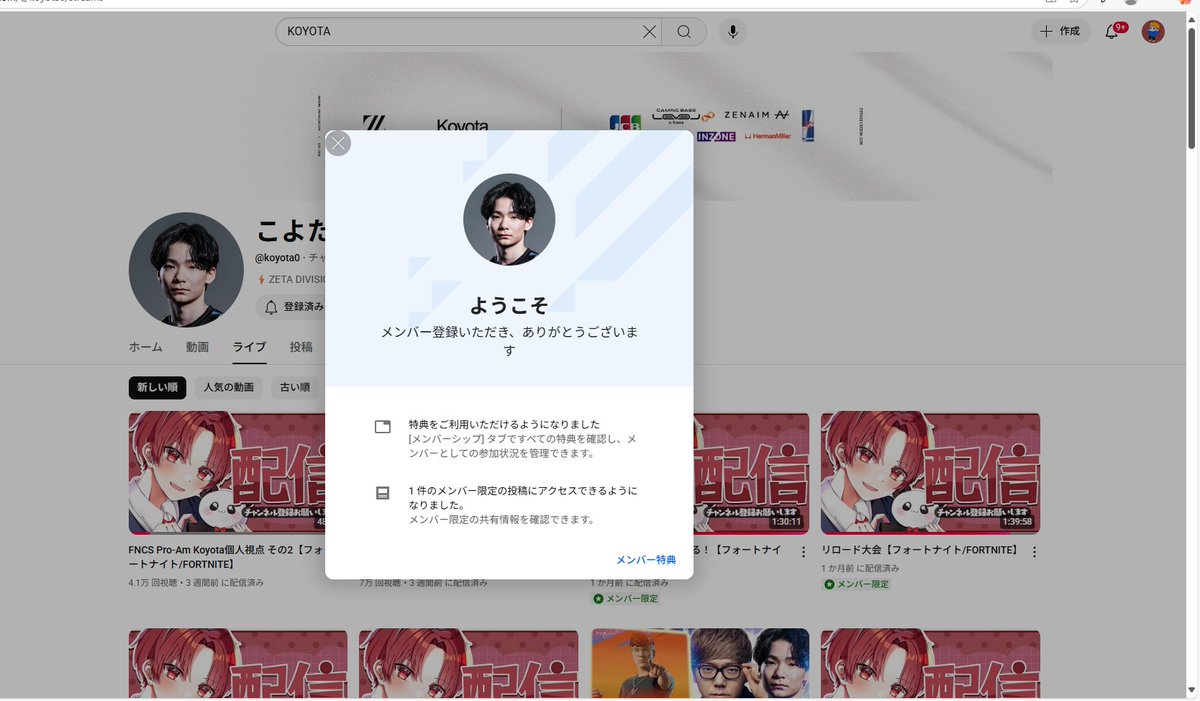Click the ようこそ heading

[509, 306]
